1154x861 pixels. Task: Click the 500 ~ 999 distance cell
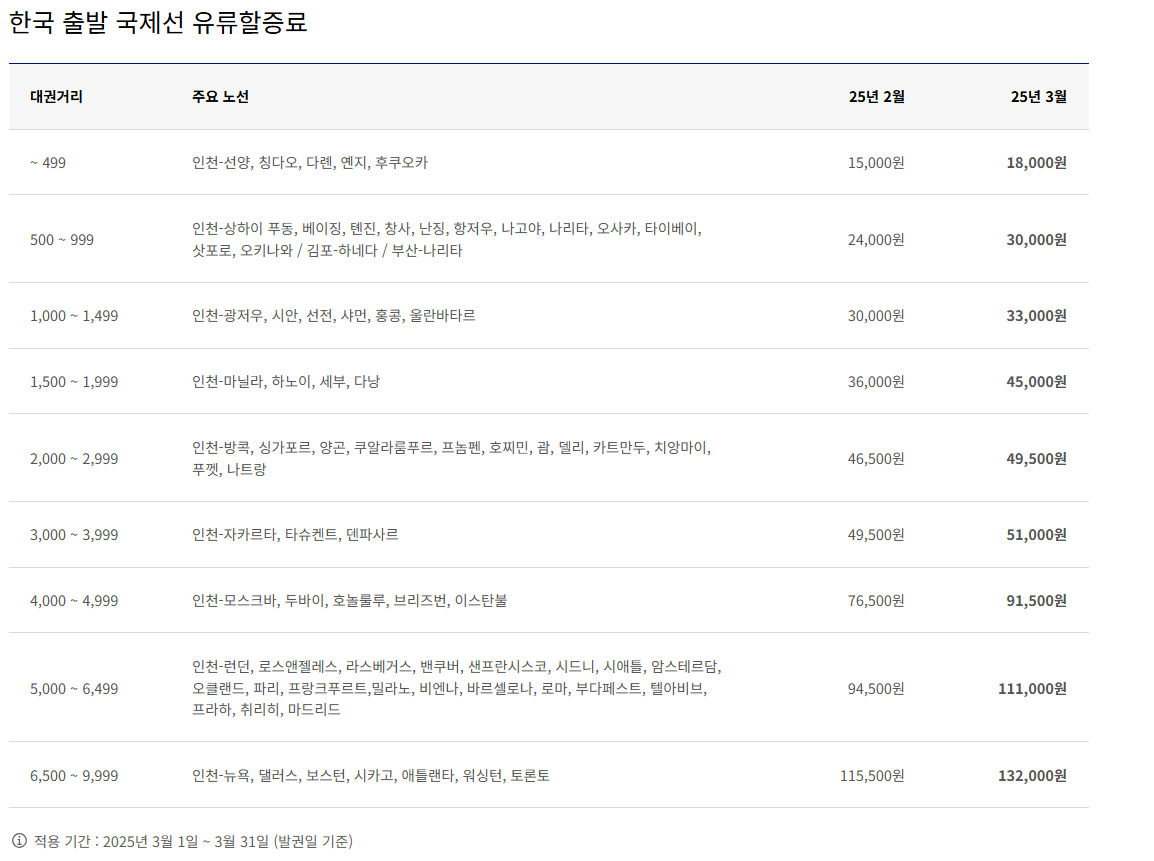[62, 239]
